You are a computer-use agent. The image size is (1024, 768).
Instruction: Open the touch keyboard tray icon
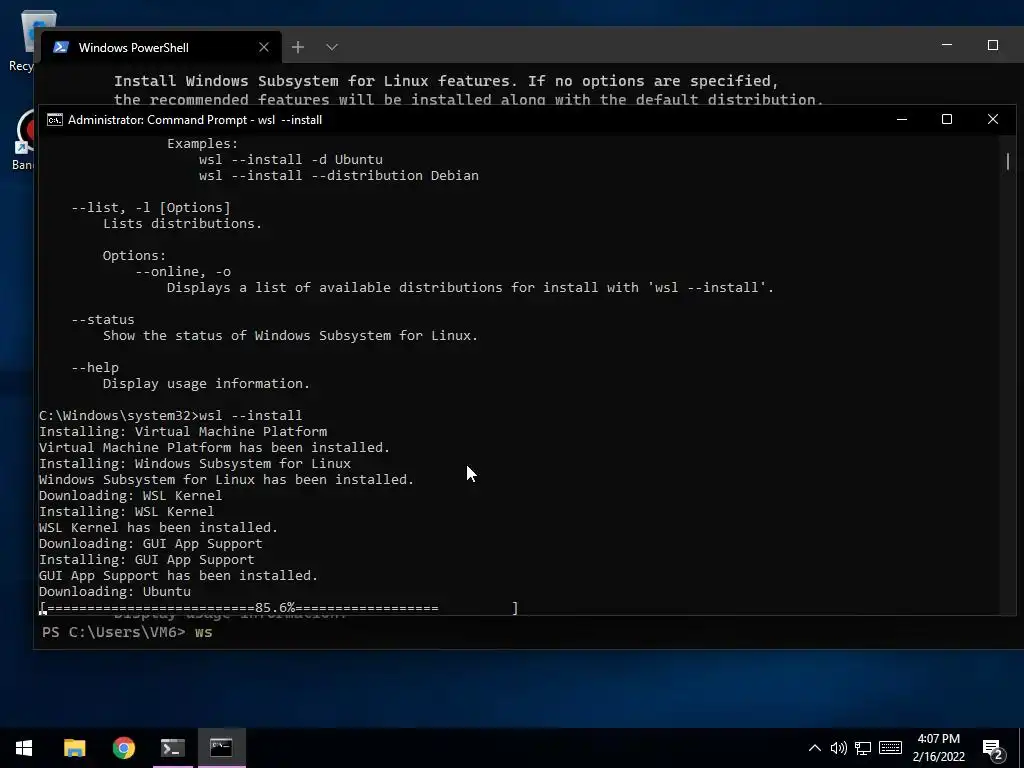click(x=890, y=748)
